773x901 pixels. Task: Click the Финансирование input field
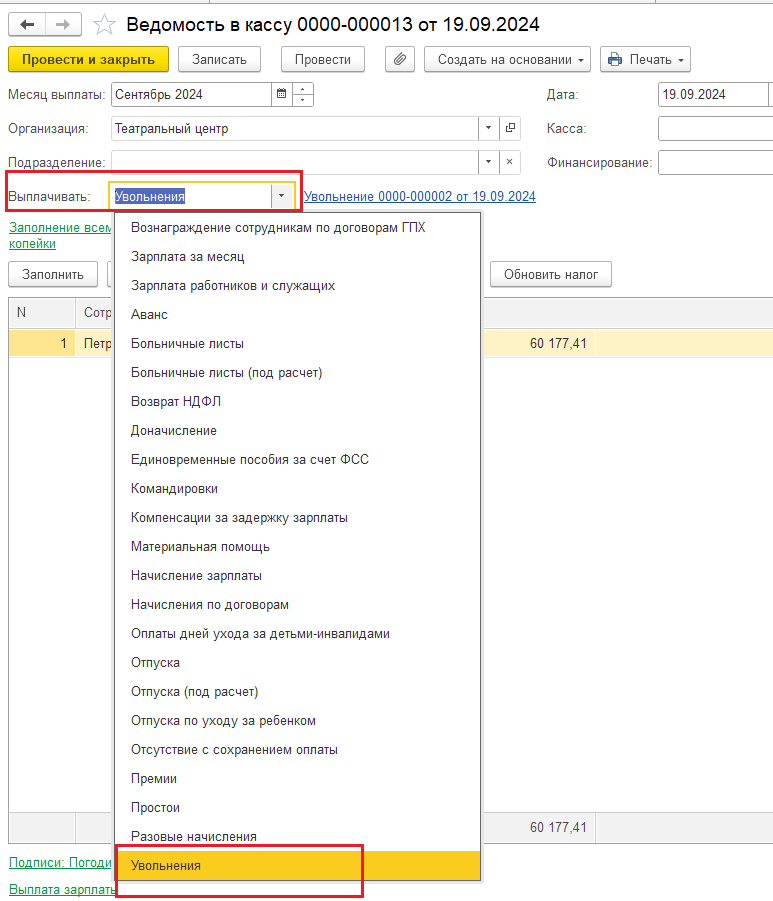pos(716,162)
